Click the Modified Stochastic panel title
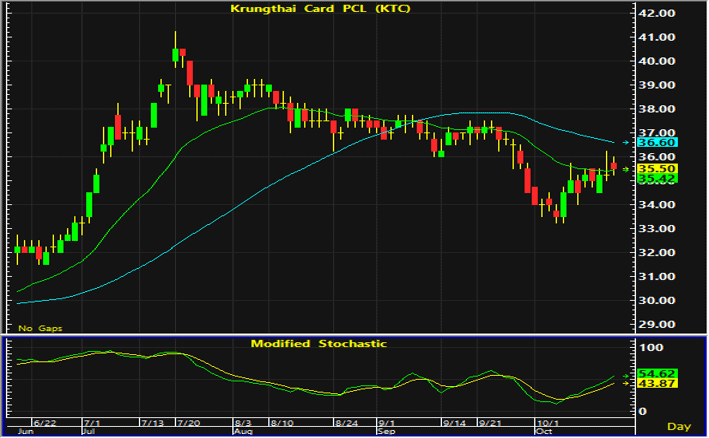The height and width of the screenshot is (438, 709). pos(319,344)
